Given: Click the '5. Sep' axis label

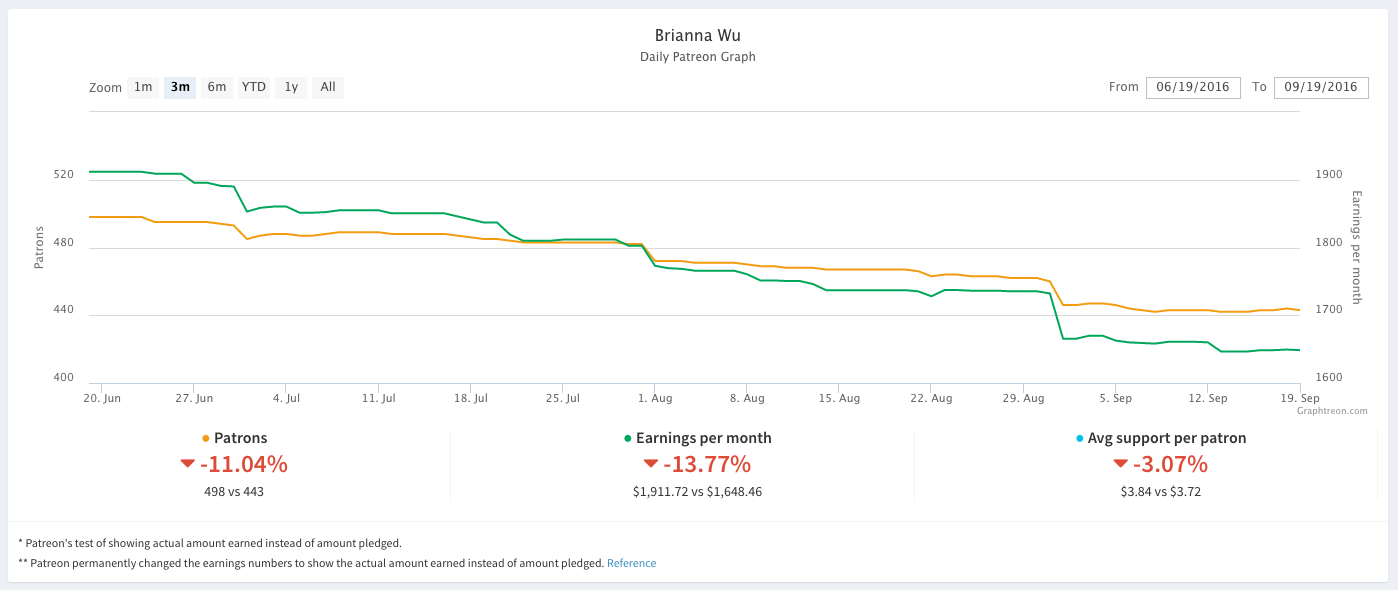Looking at the screenshot, I should 1115,398.
